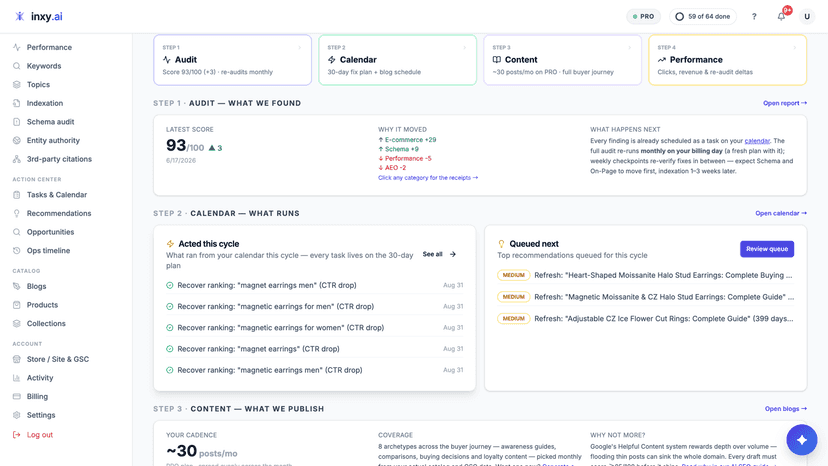Click the Settings gear icon
The width and height of the screenshot is (828, 466).
point(17,415)
